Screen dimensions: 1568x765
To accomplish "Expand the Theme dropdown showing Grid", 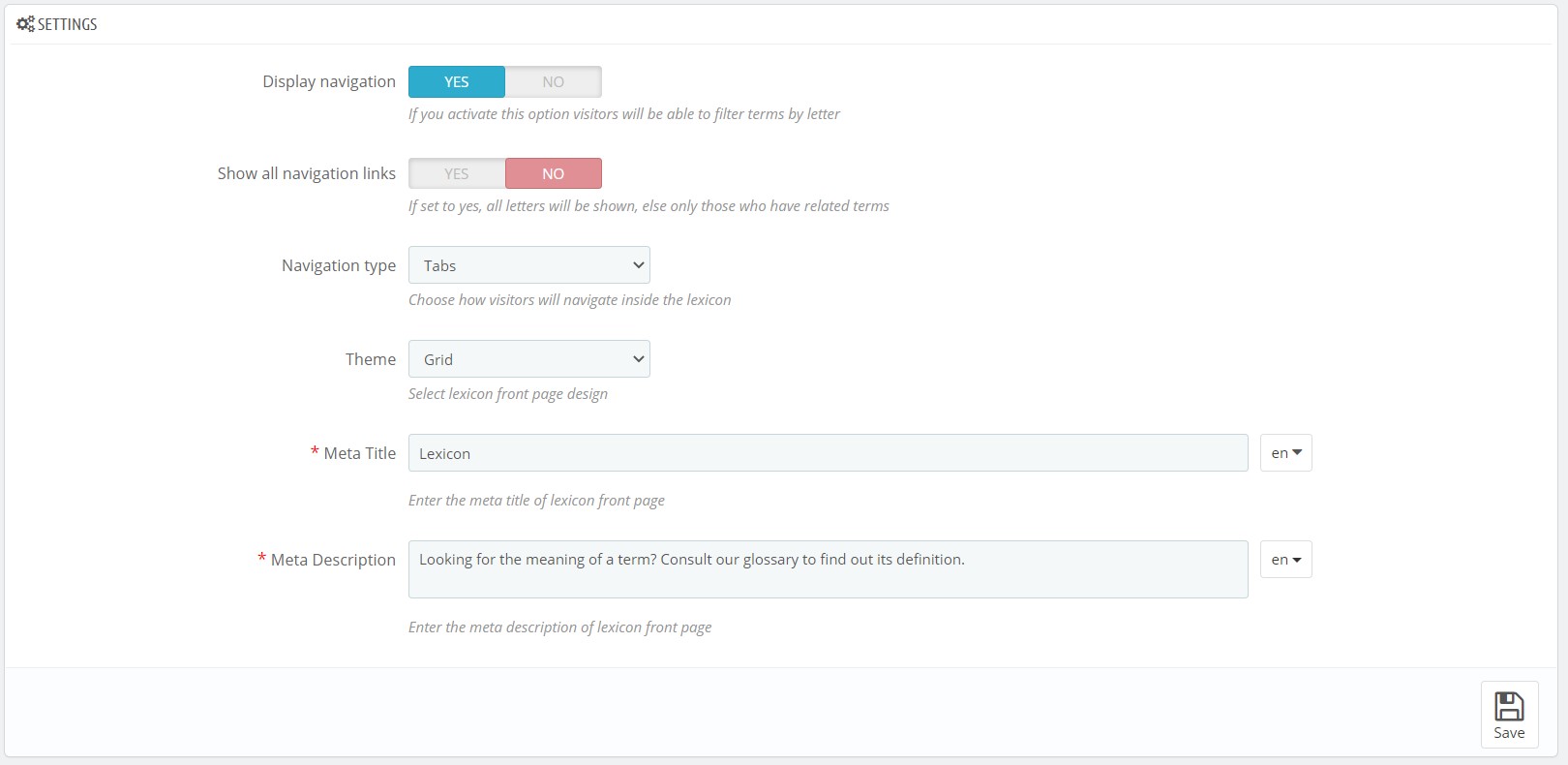I will 528,359.
